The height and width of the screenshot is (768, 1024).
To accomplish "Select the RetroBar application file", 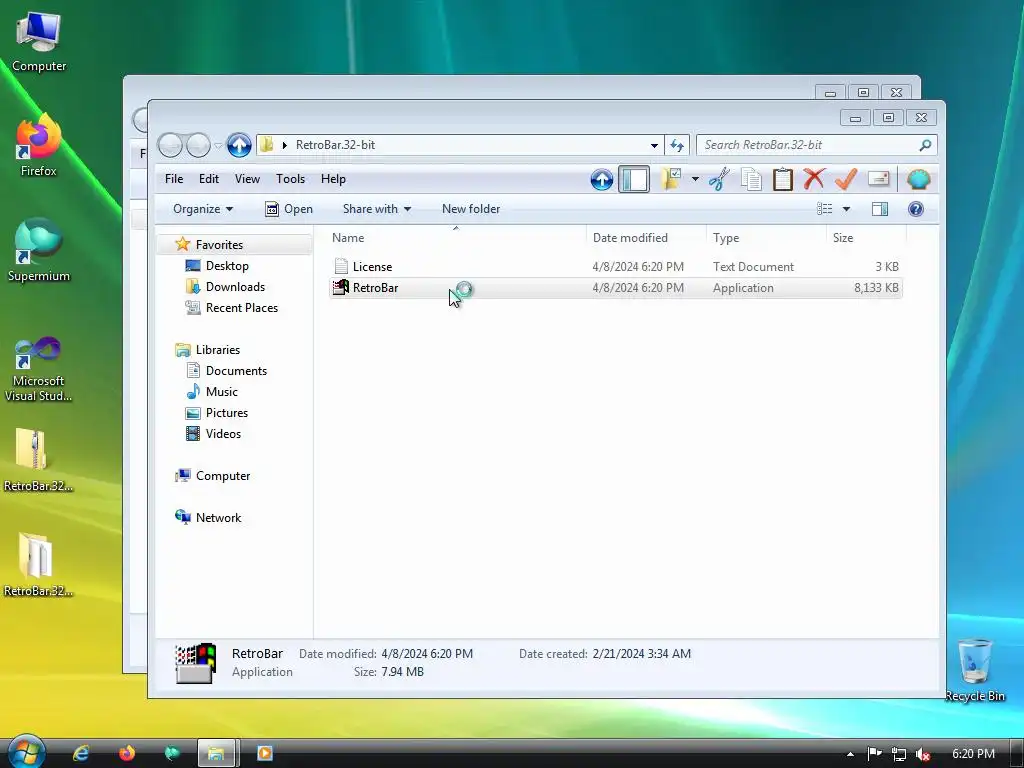I will (615, 288).
